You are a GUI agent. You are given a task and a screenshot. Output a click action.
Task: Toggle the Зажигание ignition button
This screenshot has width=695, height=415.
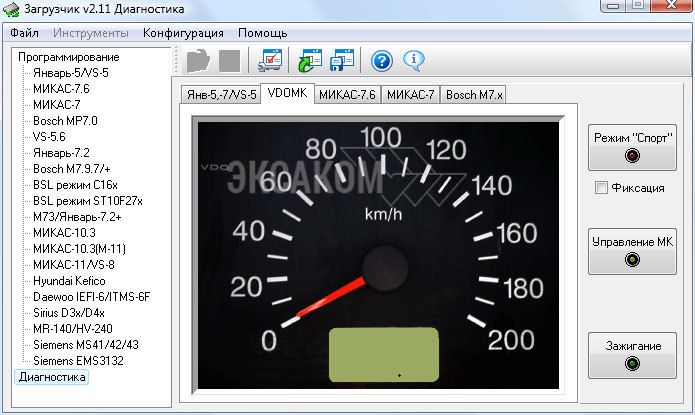[631, 354]
